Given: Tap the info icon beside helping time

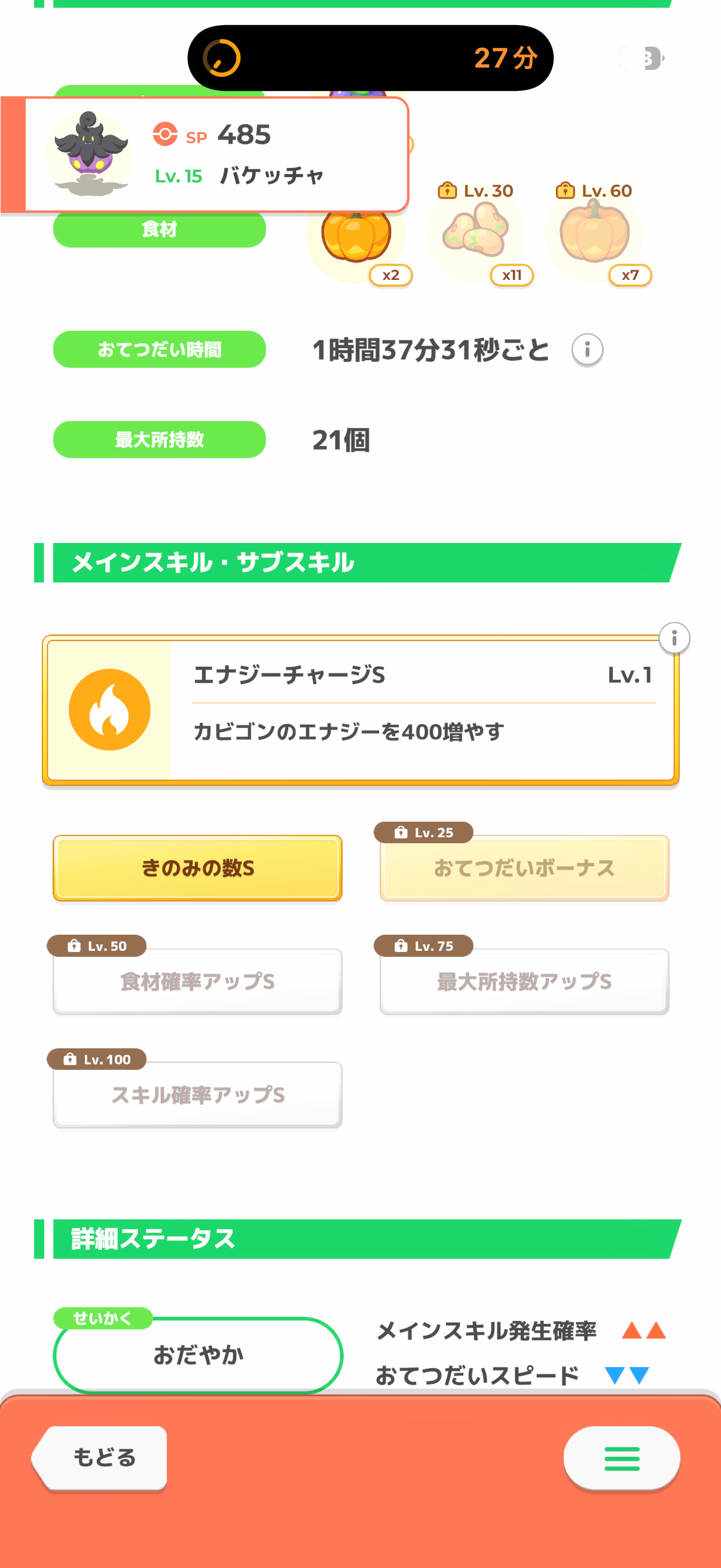Looking at the screenshot, I should point(586,350).
